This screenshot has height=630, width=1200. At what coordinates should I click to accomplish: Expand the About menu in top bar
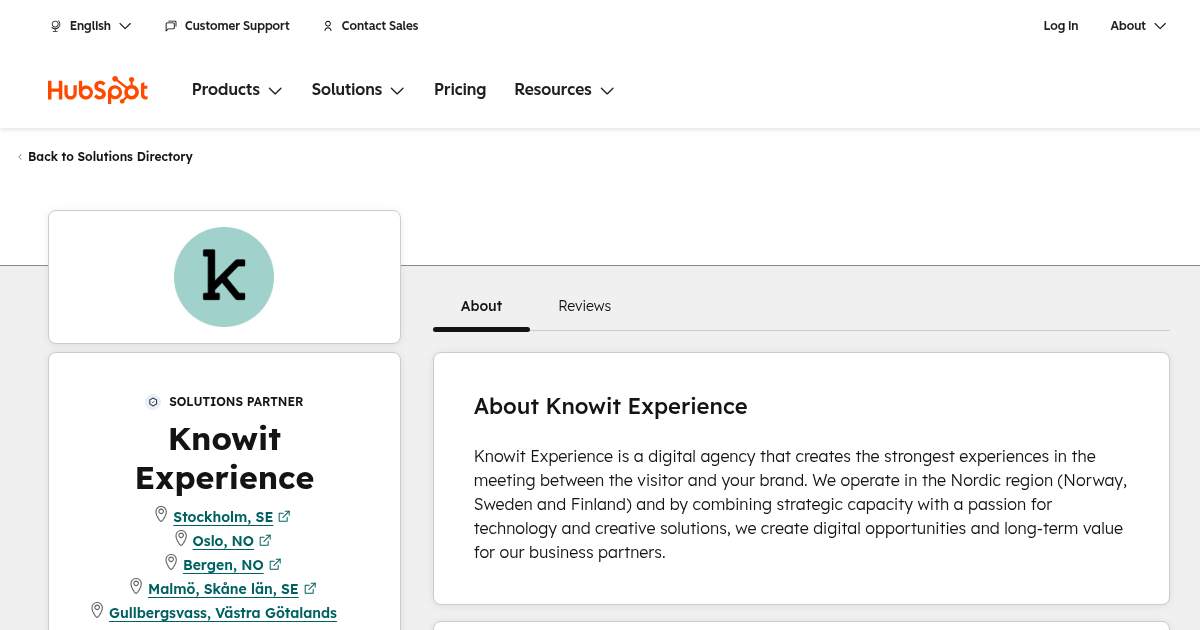pos(1138,26)
